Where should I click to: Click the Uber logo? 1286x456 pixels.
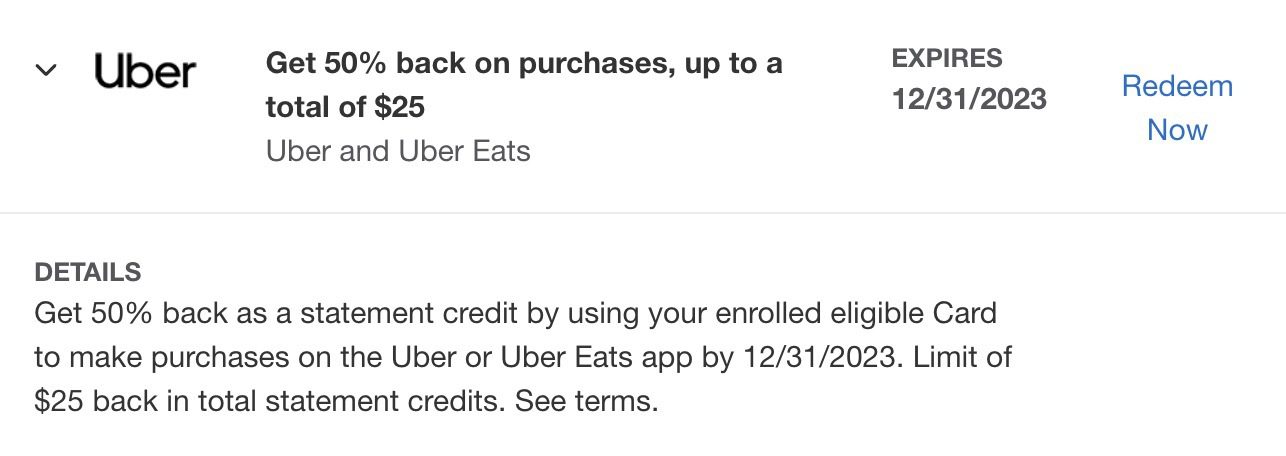click(146, 70)
